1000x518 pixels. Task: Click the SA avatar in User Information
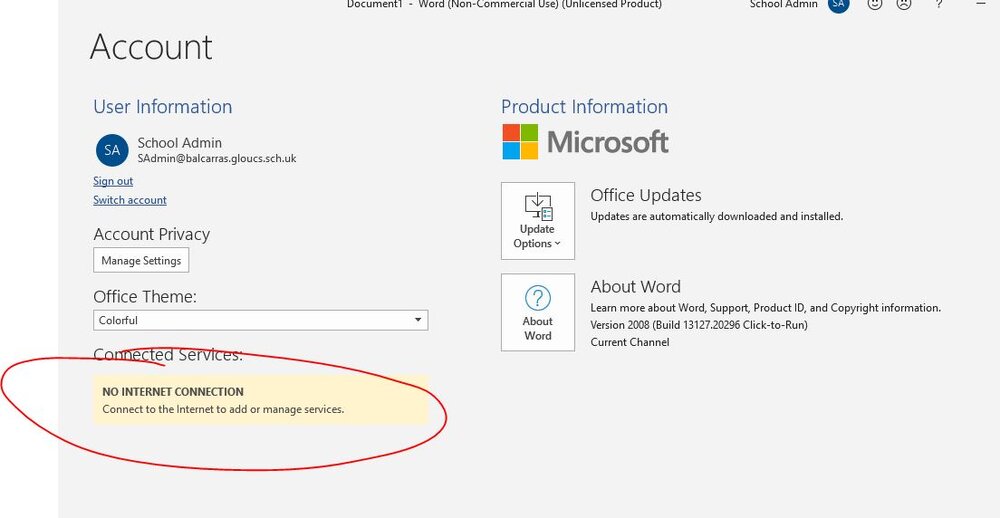pos(112,150)
